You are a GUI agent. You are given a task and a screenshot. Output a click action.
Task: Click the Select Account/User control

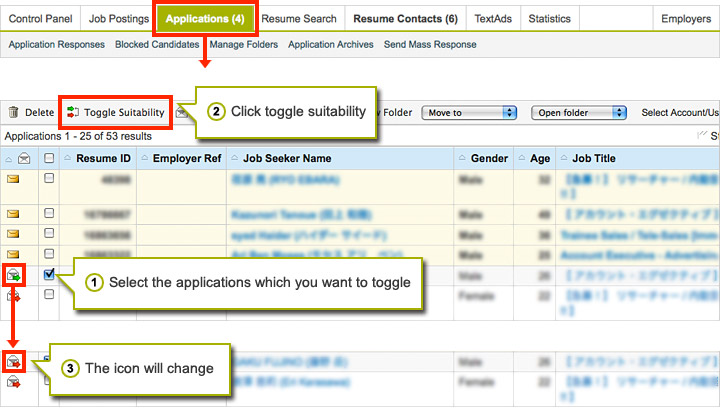680,112
